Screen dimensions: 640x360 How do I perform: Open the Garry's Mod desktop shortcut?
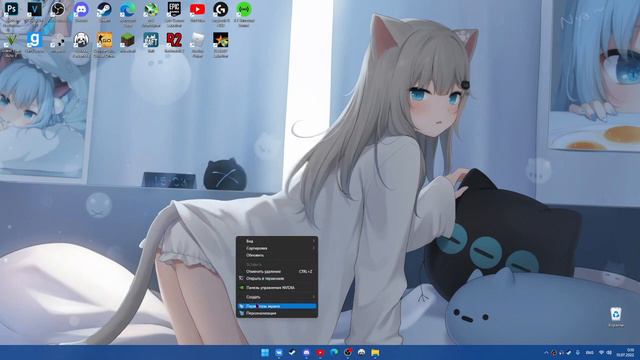pos(35,42)
